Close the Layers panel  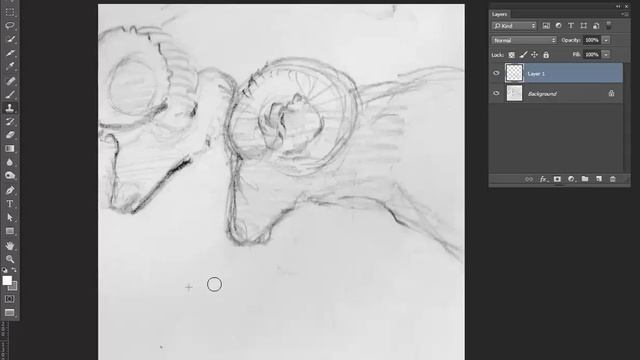pos(627,6)
